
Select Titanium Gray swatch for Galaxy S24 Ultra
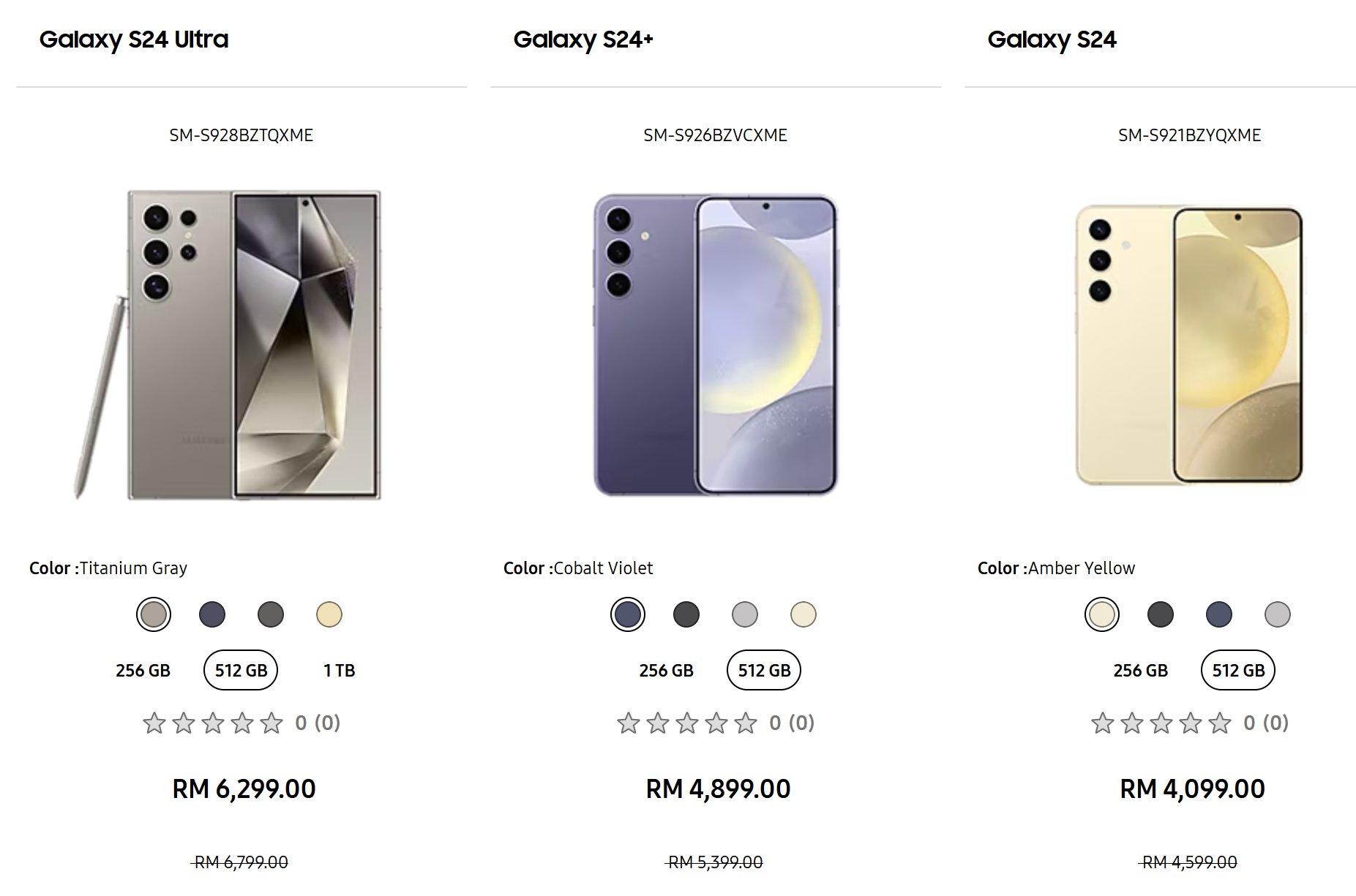[x=154, y=614]
